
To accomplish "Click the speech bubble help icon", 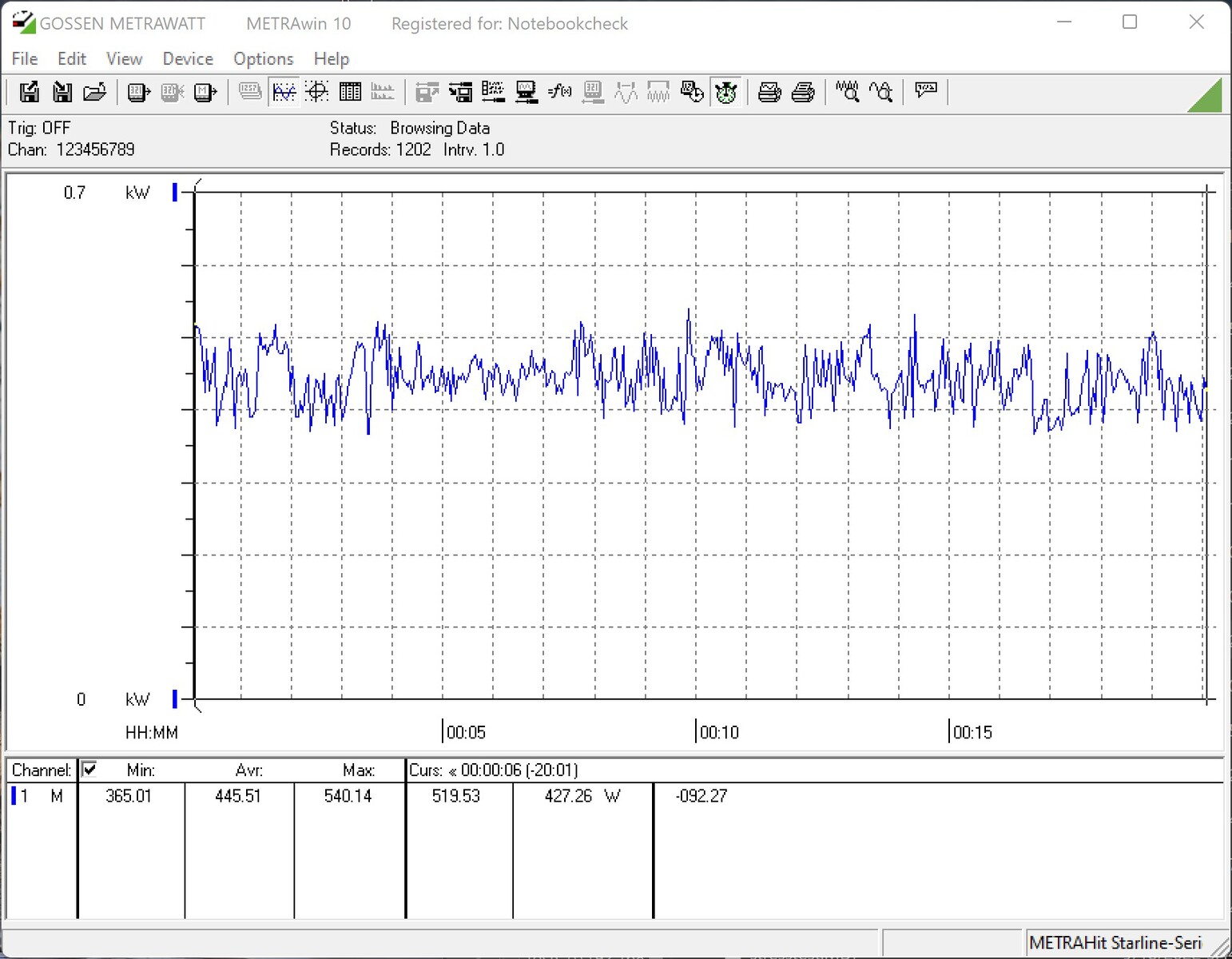I will [926, 91].
